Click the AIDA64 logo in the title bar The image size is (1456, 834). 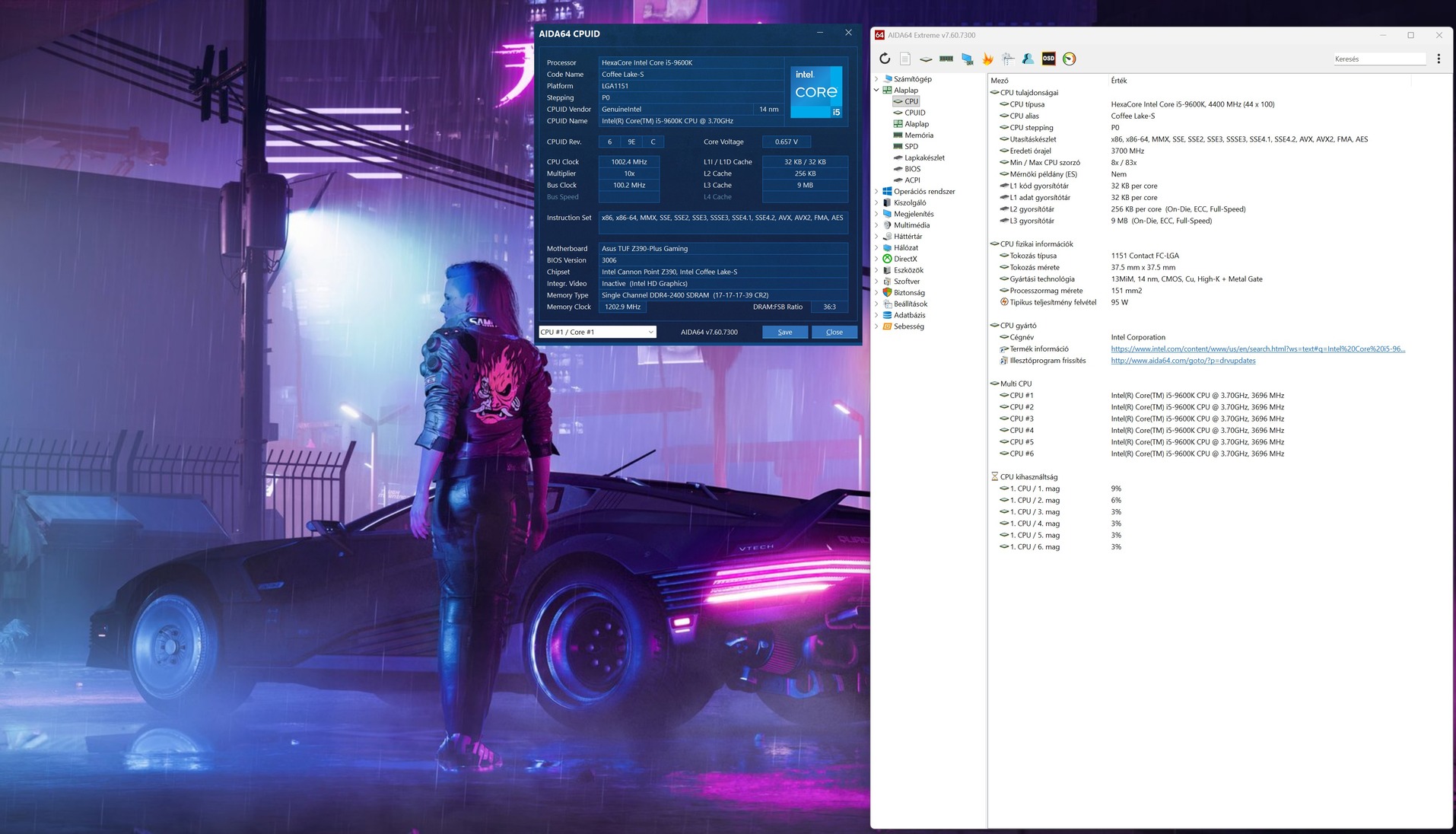[x=879, y=35]
